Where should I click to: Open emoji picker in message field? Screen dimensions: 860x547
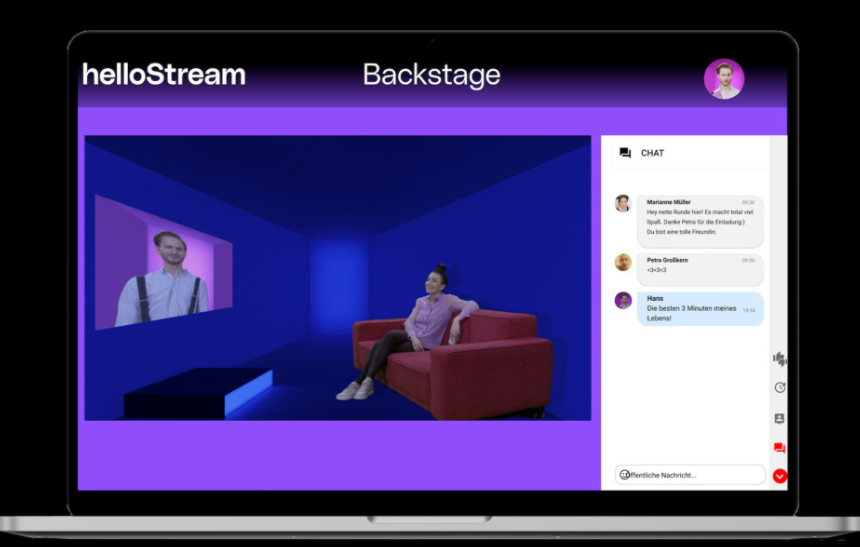(624, 475)
